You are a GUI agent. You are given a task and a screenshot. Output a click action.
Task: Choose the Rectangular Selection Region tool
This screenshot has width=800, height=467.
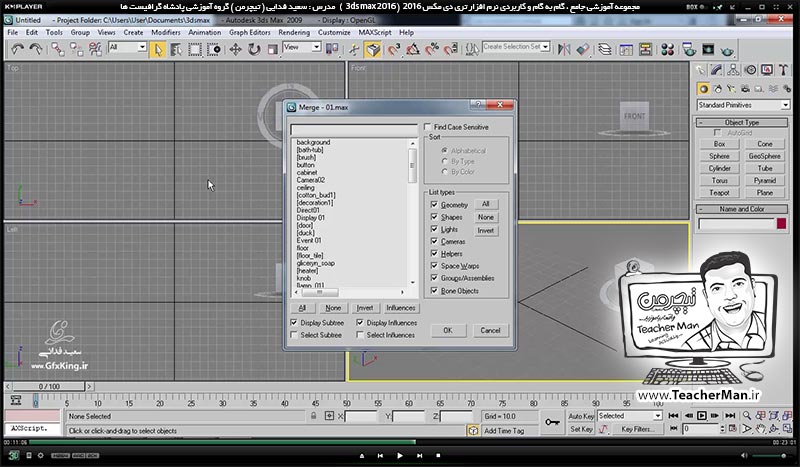[x=195, y=50]
